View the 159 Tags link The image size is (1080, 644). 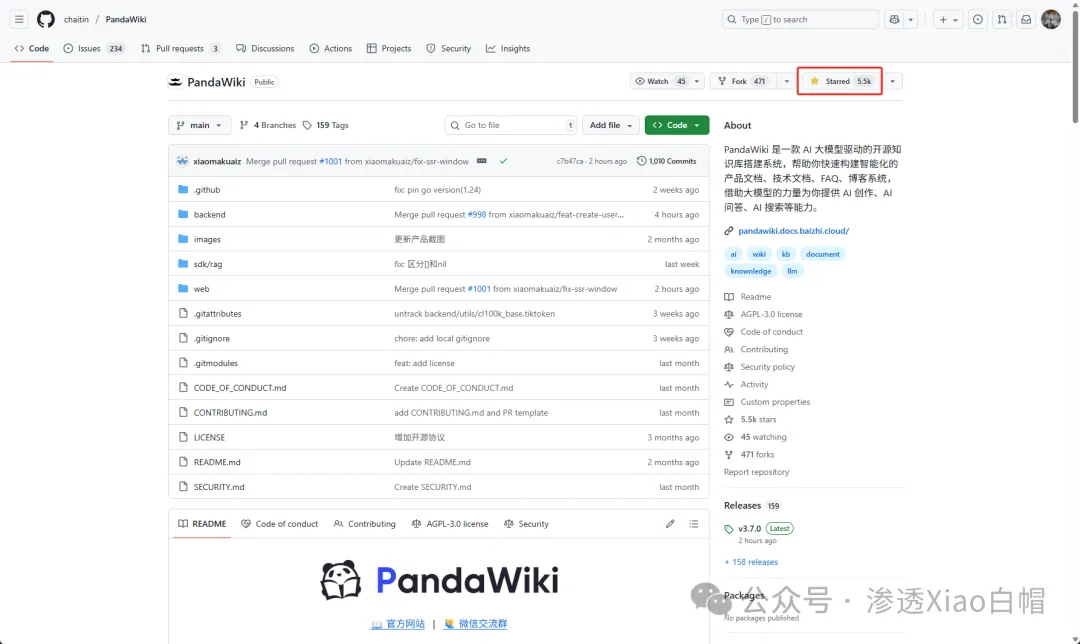326,125
